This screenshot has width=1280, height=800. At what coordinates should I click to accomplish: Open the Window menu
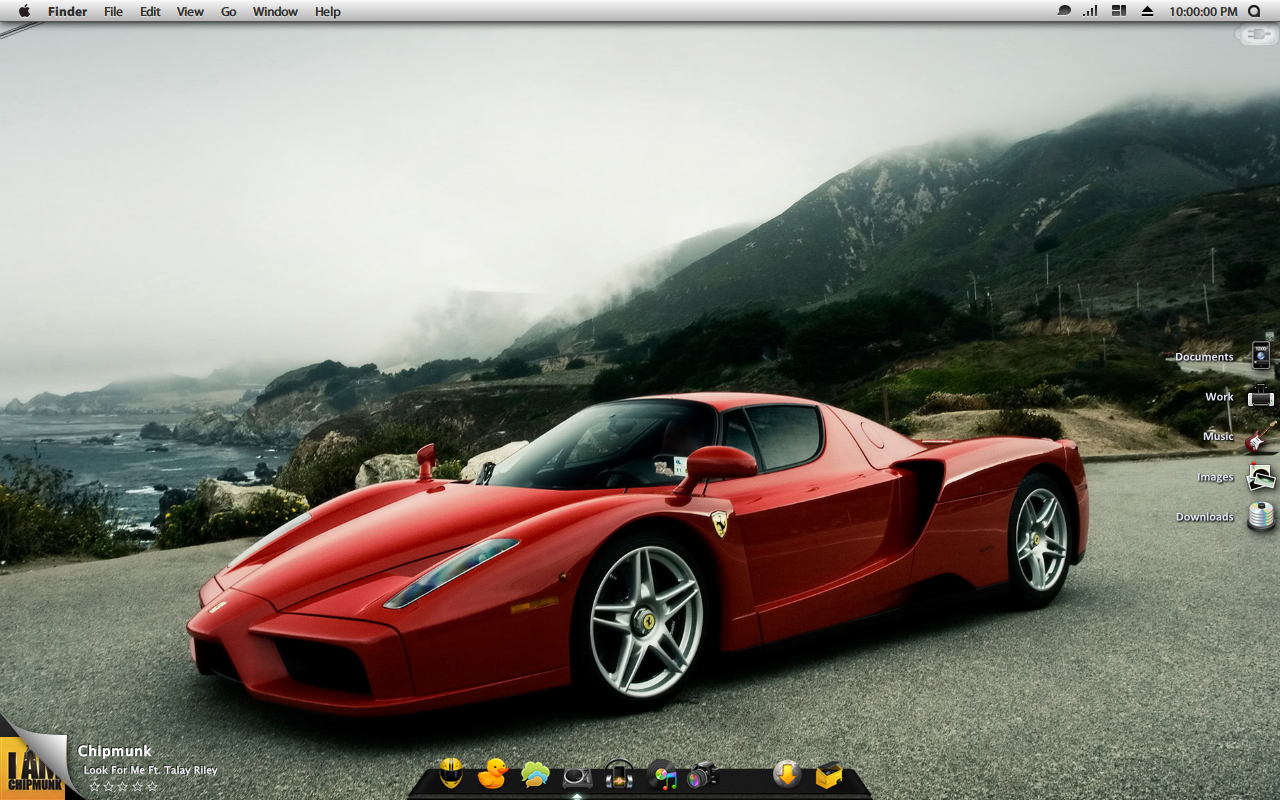pos(275,12)
